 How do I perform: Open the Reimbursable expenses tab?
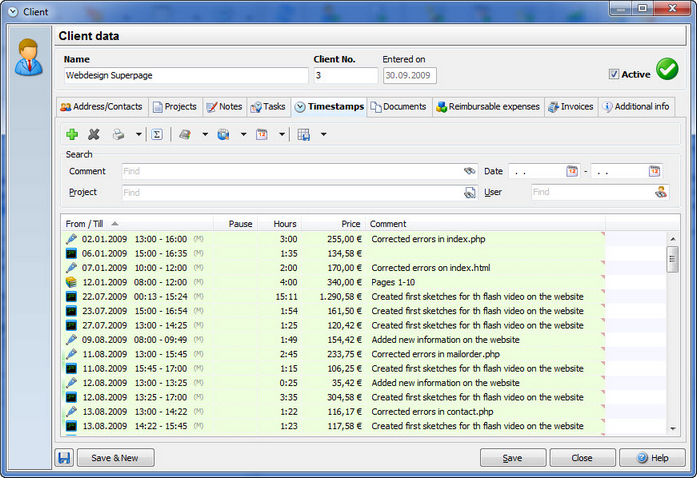tap(488, 107)
